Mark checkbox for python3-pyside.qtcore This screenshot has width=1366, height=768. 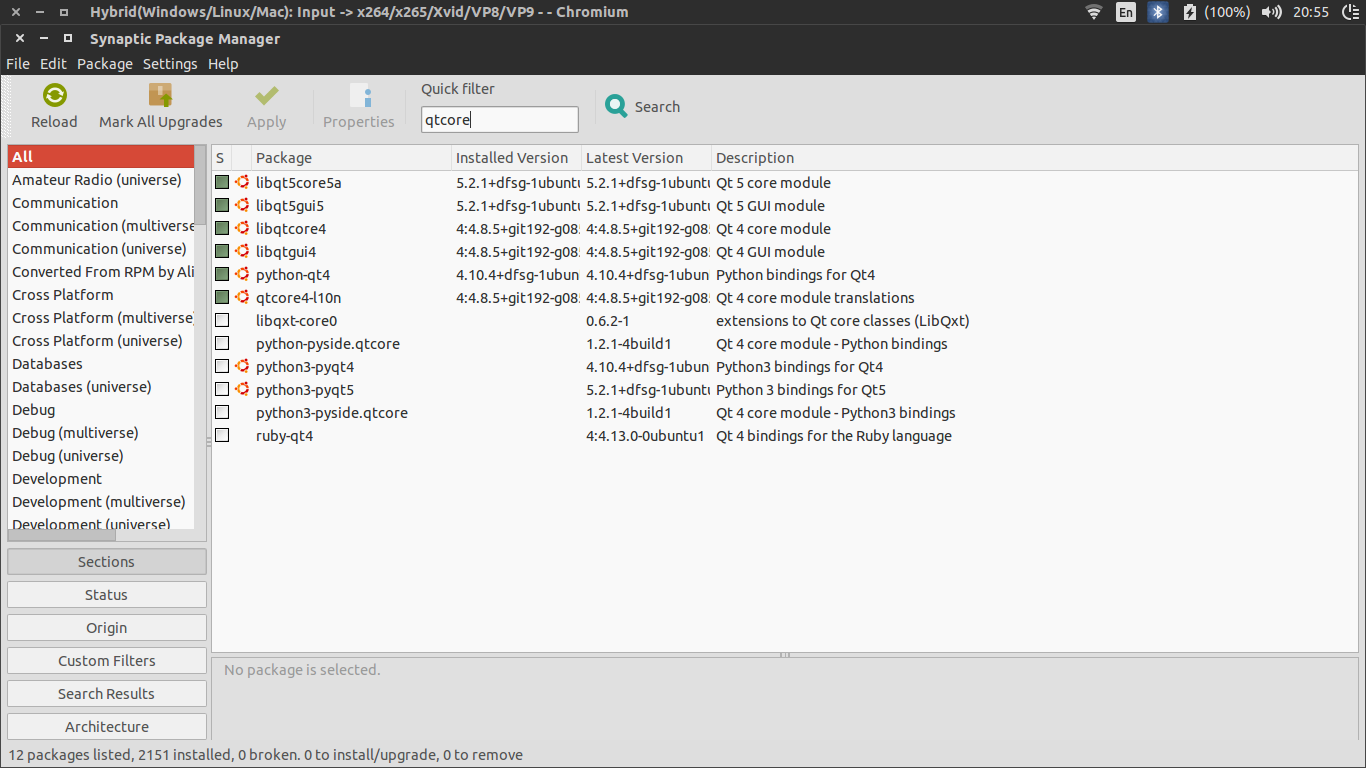pyautogui.click(x=222, y=413)
